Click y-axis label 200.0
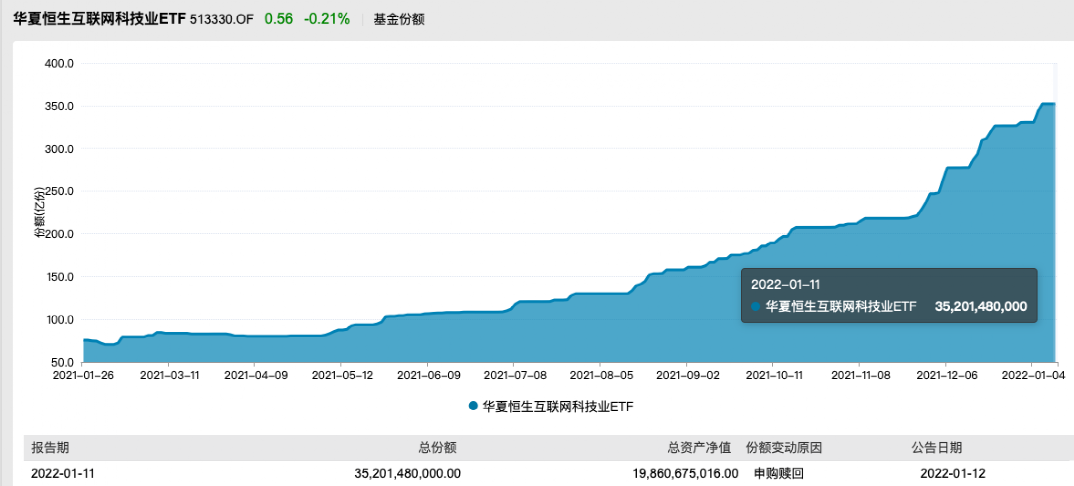 tap(59, 234)
